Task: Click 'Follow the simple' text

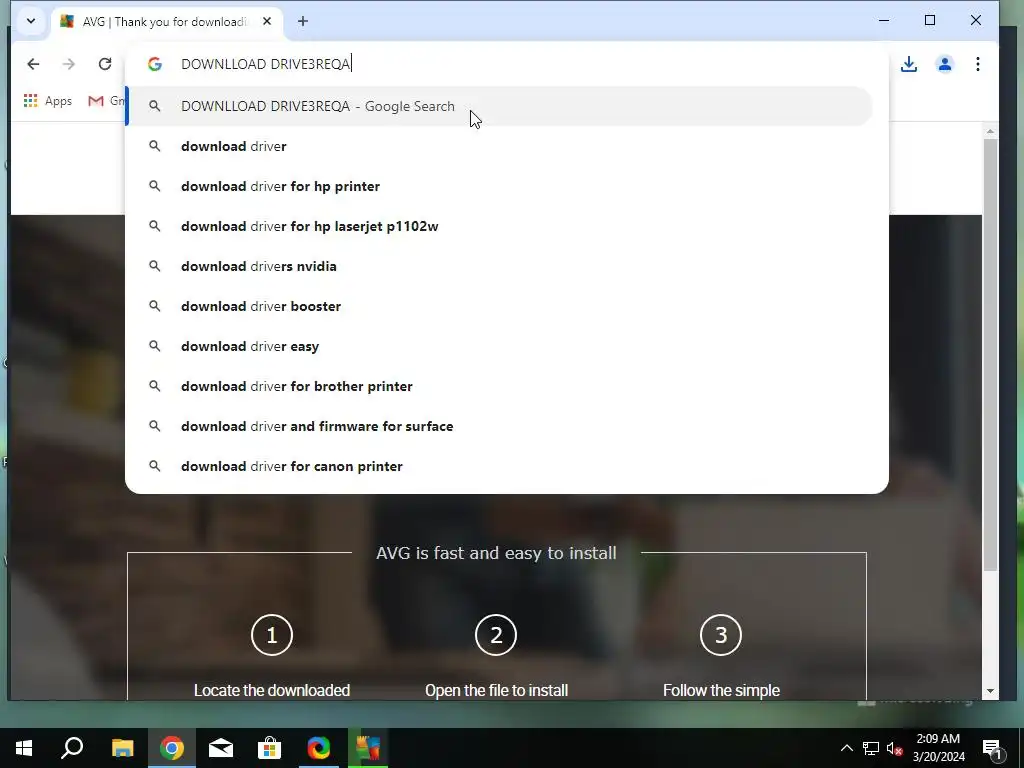Action: (x=721, y=690)
